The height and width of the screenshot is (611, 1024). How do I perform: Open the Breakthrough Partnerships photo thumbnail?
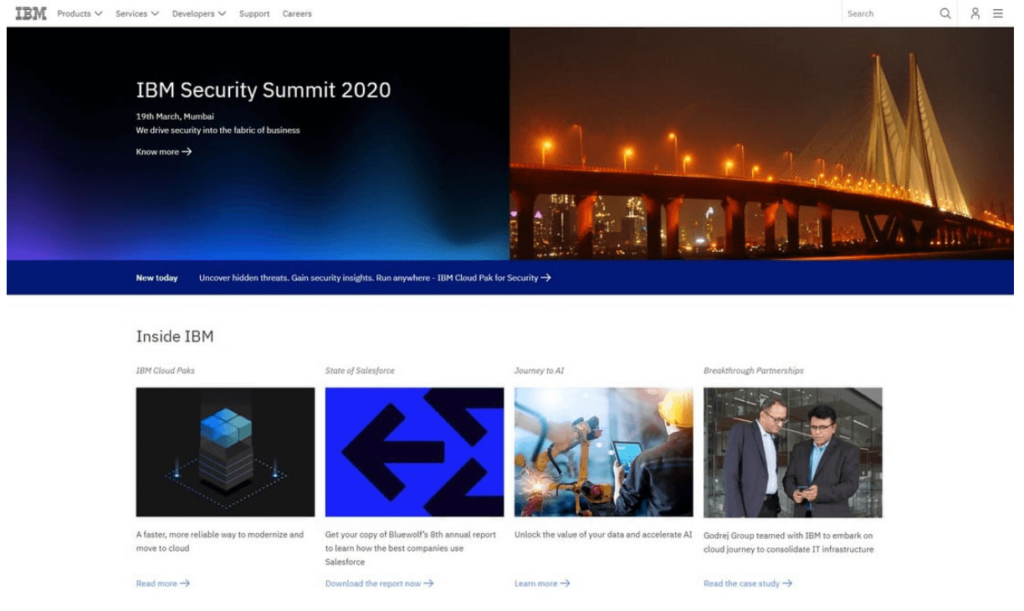(x=793, y=452)
